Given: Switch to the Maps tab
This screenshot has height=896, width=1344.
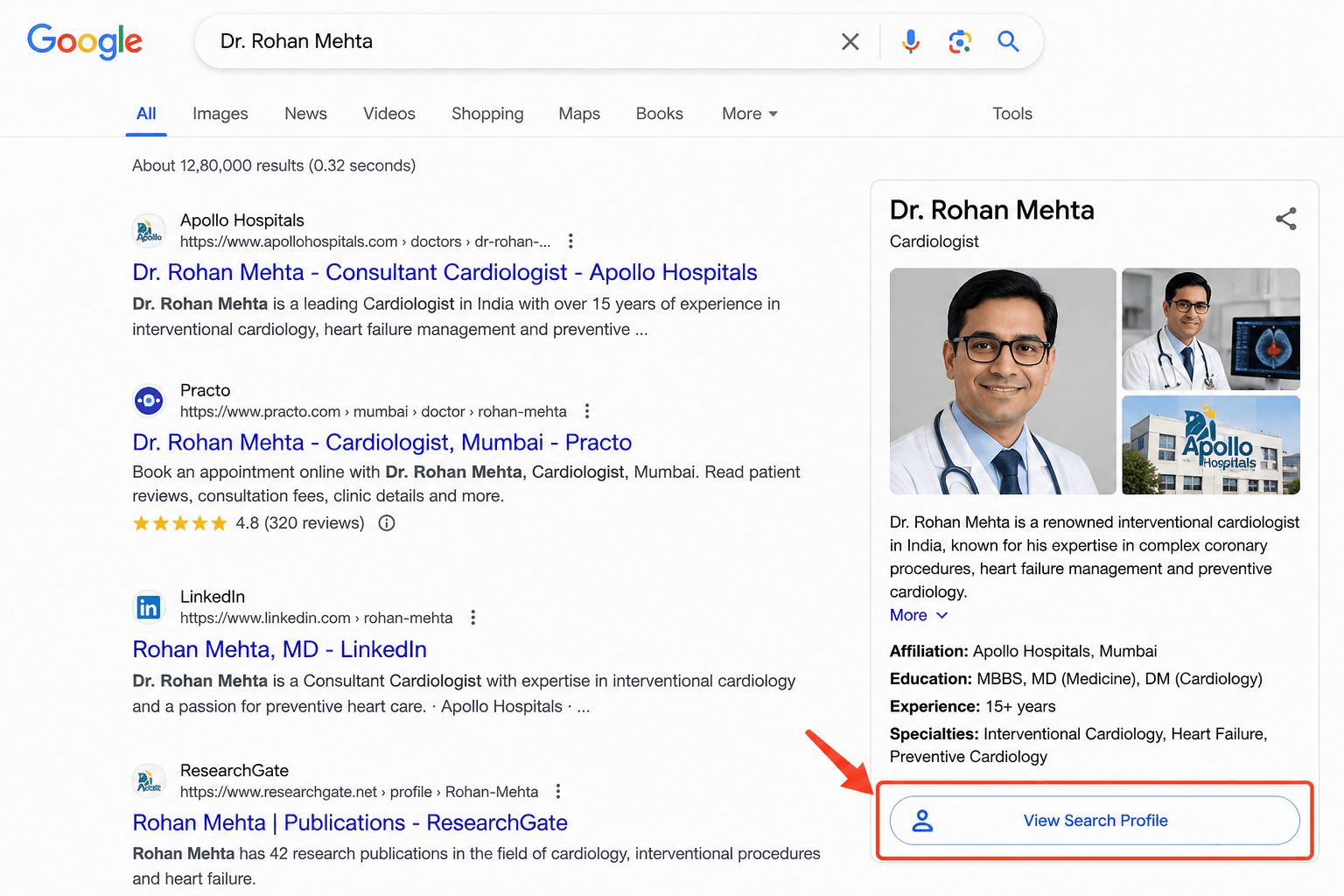Looking at the screenshot, I should click(x=579, y=114).
